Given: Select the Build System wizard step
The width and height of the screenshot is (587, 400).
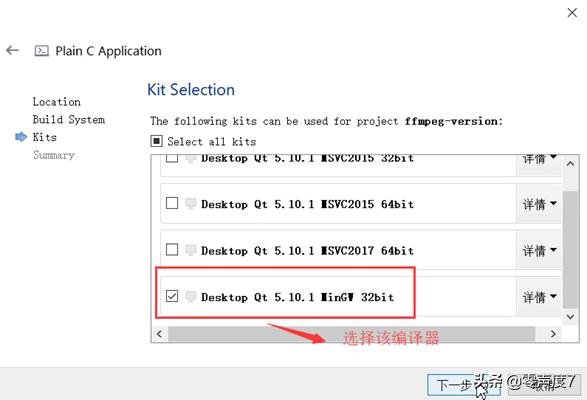Looking at the screenshot, I should pyautogui.click(x=69, y=119).
